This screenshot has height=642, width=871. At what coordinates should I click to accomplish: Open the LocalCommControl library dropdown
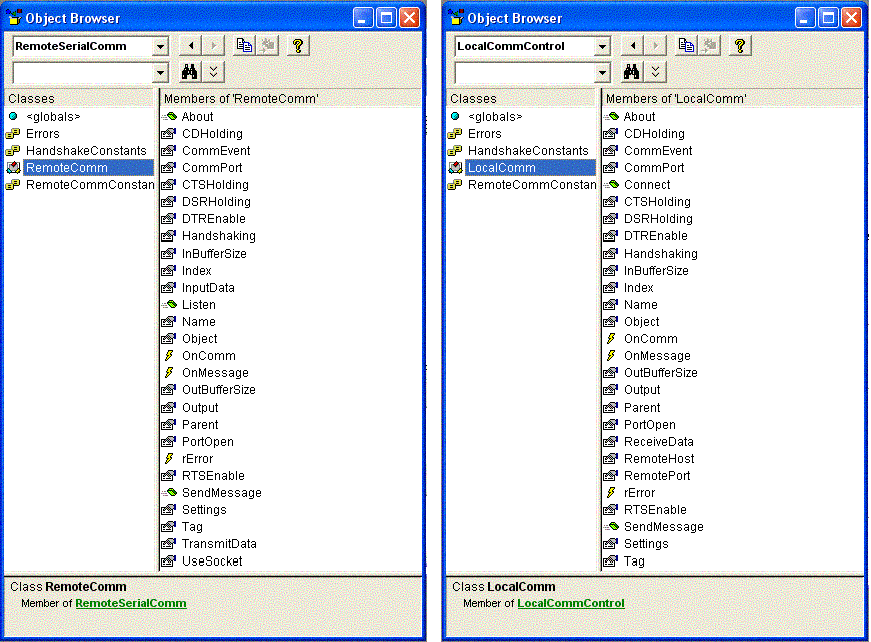(602, 46)
